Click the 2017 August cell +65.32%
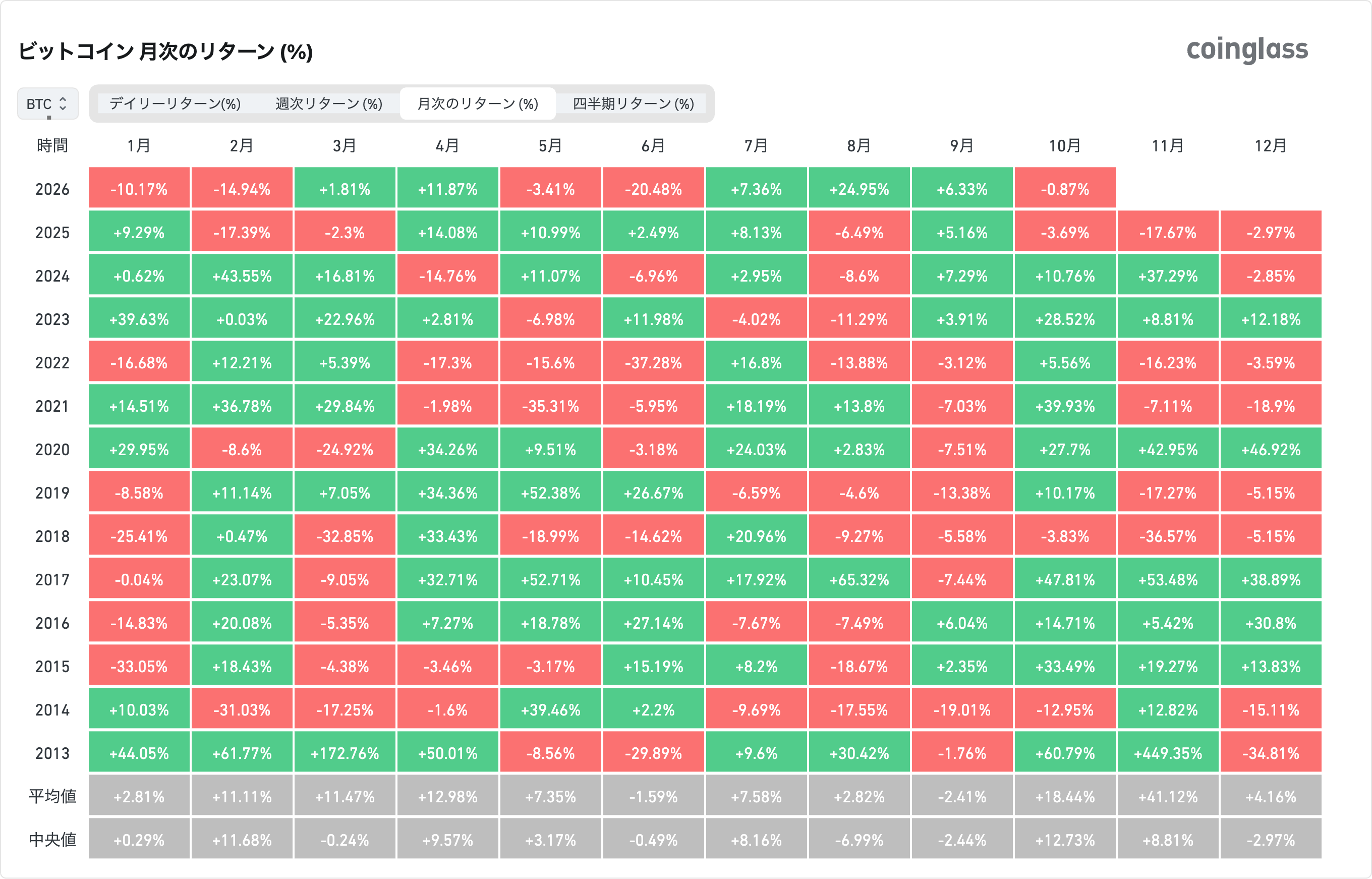 point(859,579)
